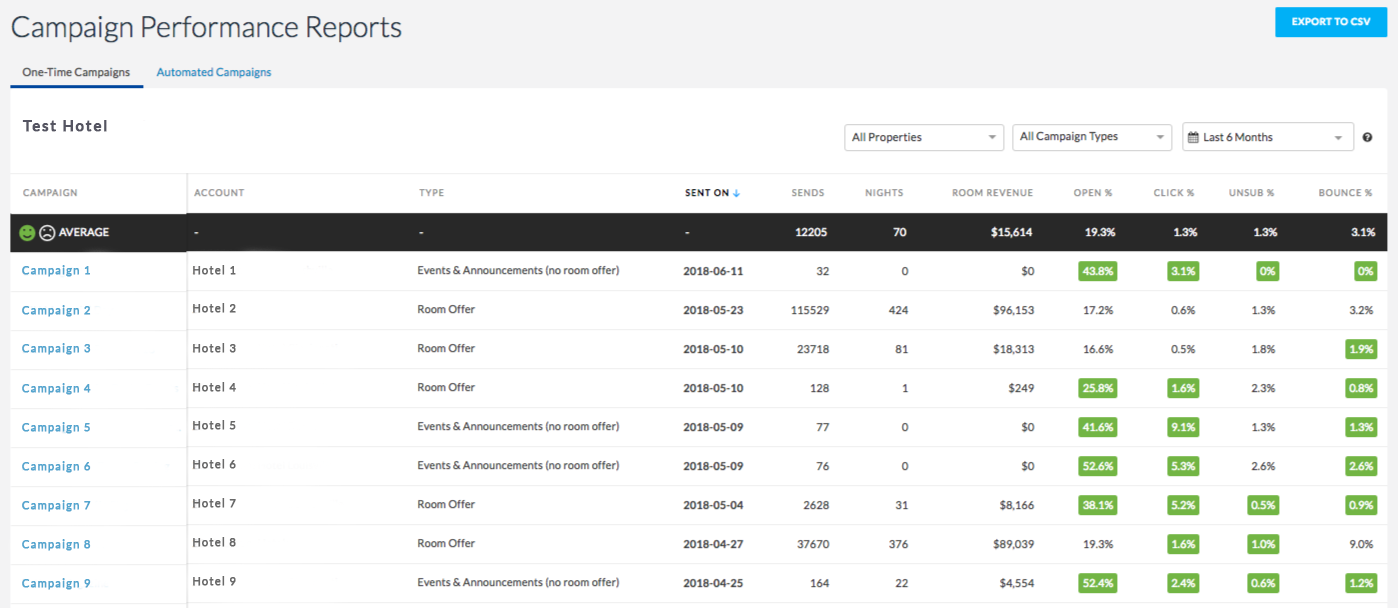Screen dimensions: 1398x608
Task: Click the Test Hotel heading
Action: click(x=65, y=126)
